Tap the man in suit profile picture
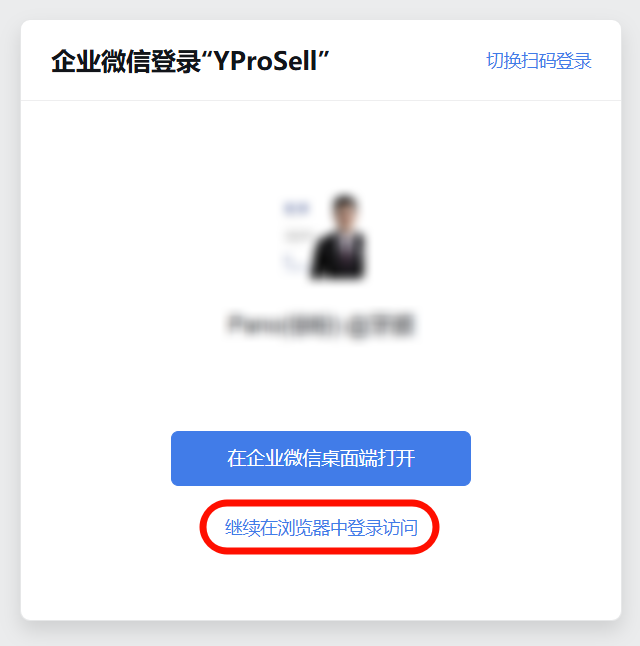The height and width of the screenshot is (646, 640). click(339, 237)
